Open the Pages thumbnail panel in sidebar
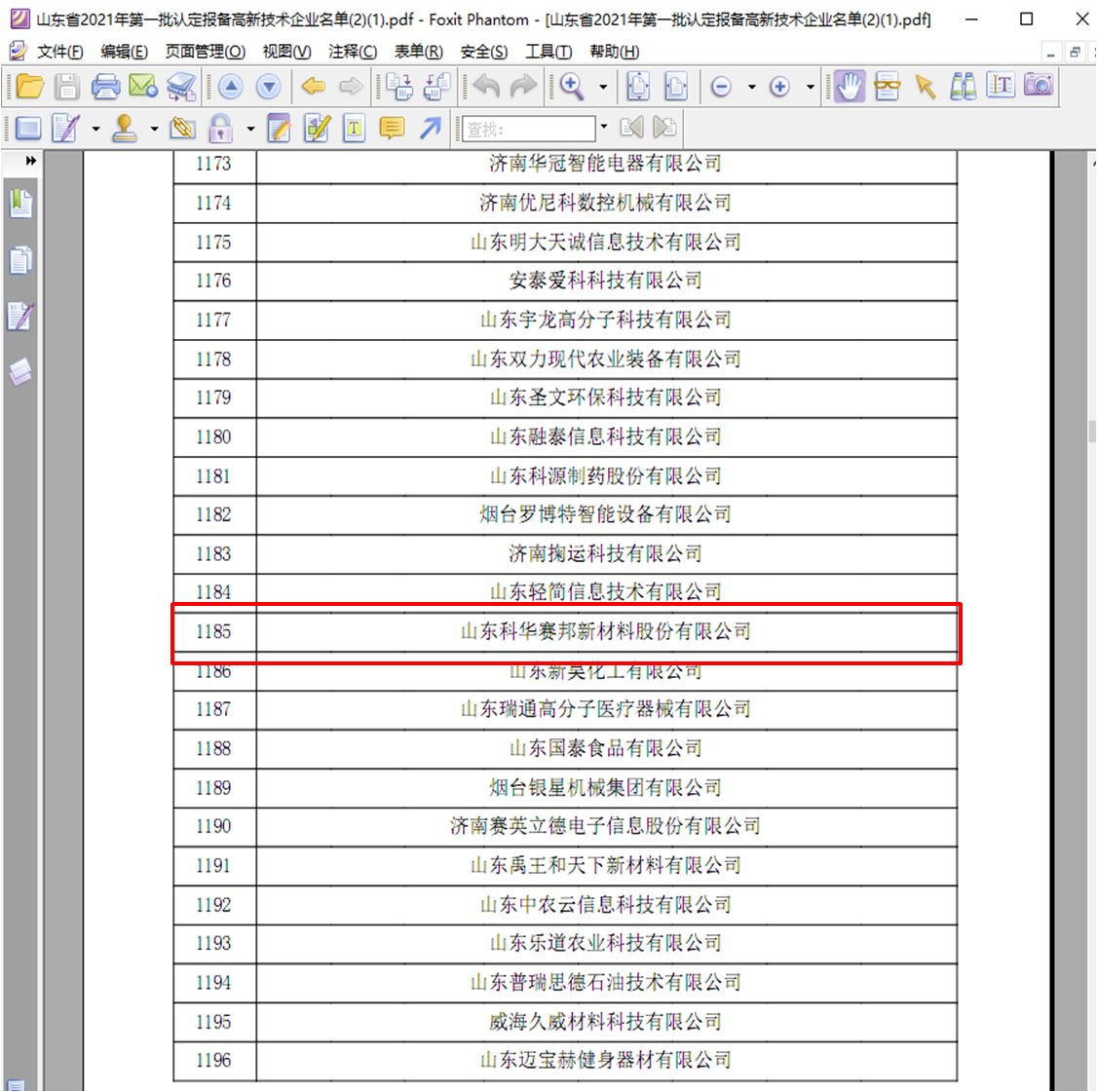The height and width of the screenshot is (1092, 1097). (x=20, y=260)
